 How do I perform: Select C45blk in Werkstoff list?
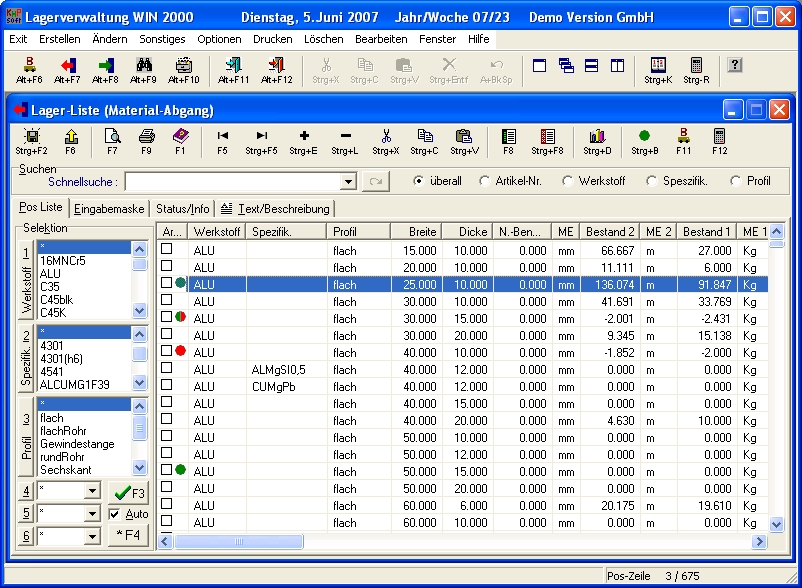click(x=84, y=300)
